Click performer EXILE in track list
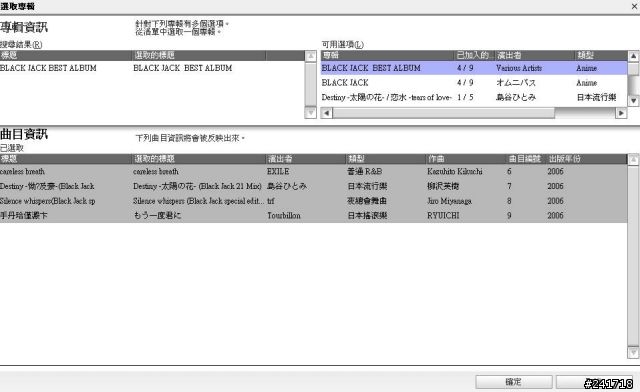 coord(278,172)
